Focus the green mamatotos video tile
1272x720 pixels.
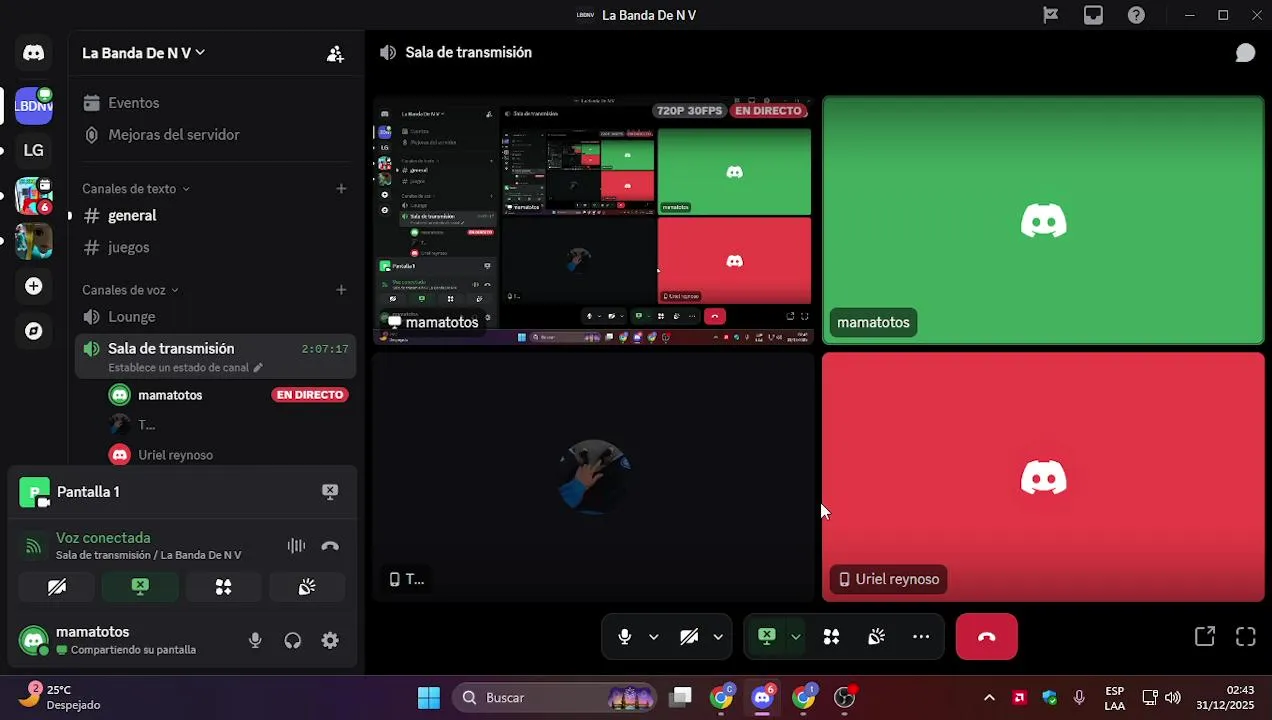(1043, 220)
